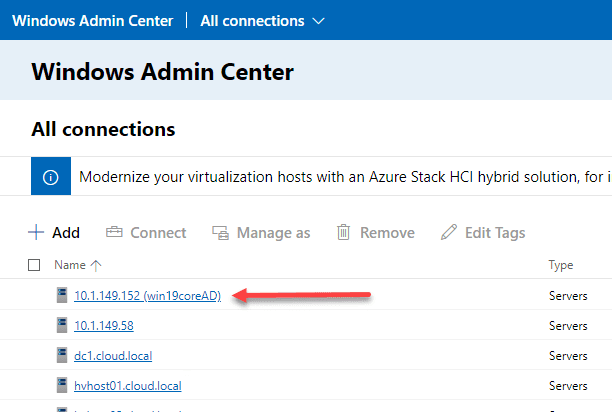Open the hvhost01.cloud.local connection
The image size is (612, 412).
tap(127, 385)
